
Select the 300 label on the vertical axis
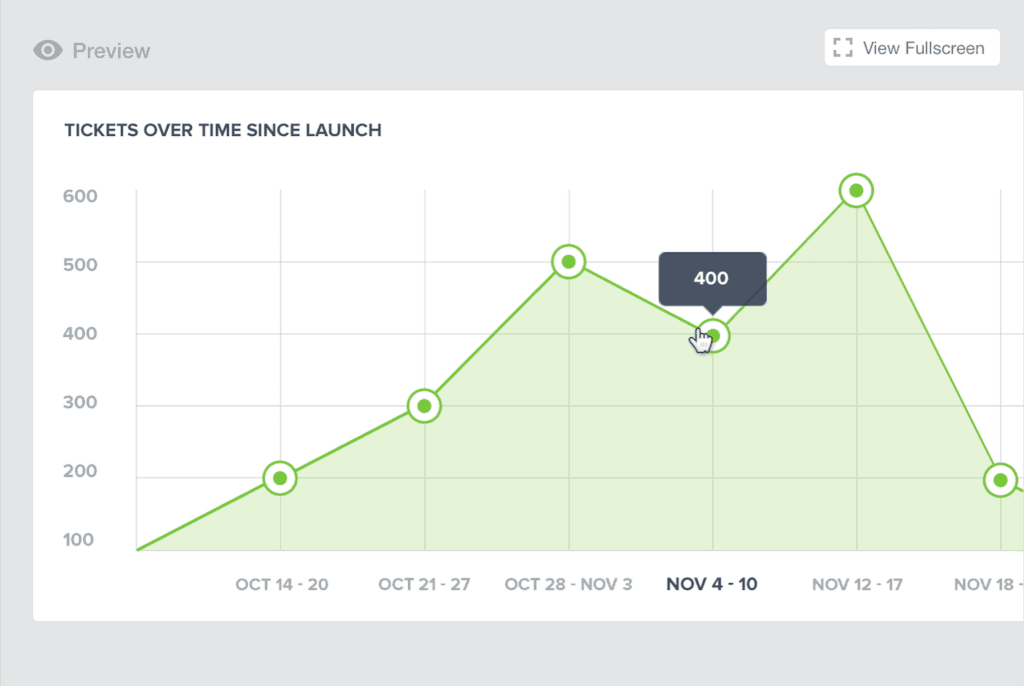coord(80,403)
